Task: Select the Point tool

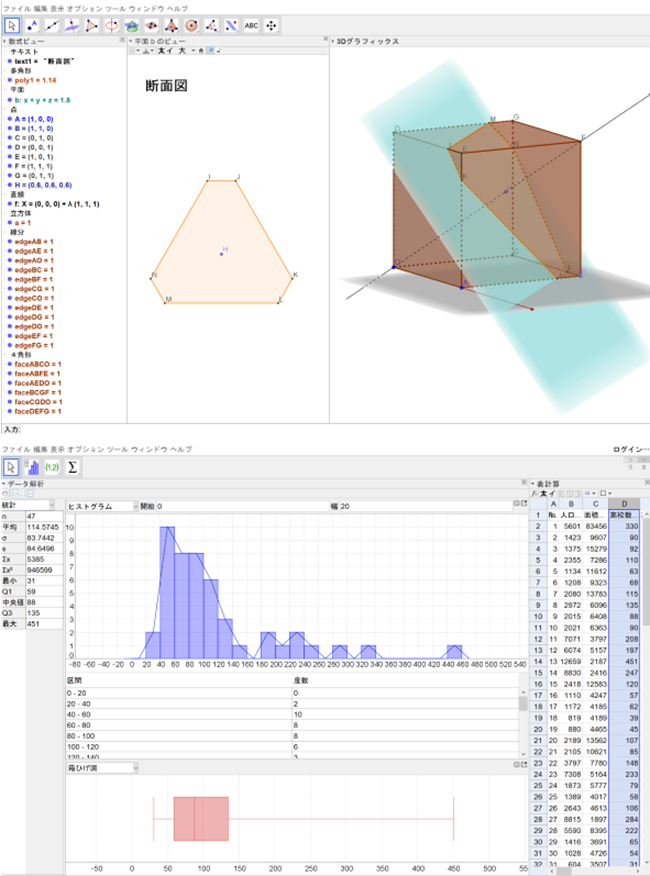Action: (32, 25)
